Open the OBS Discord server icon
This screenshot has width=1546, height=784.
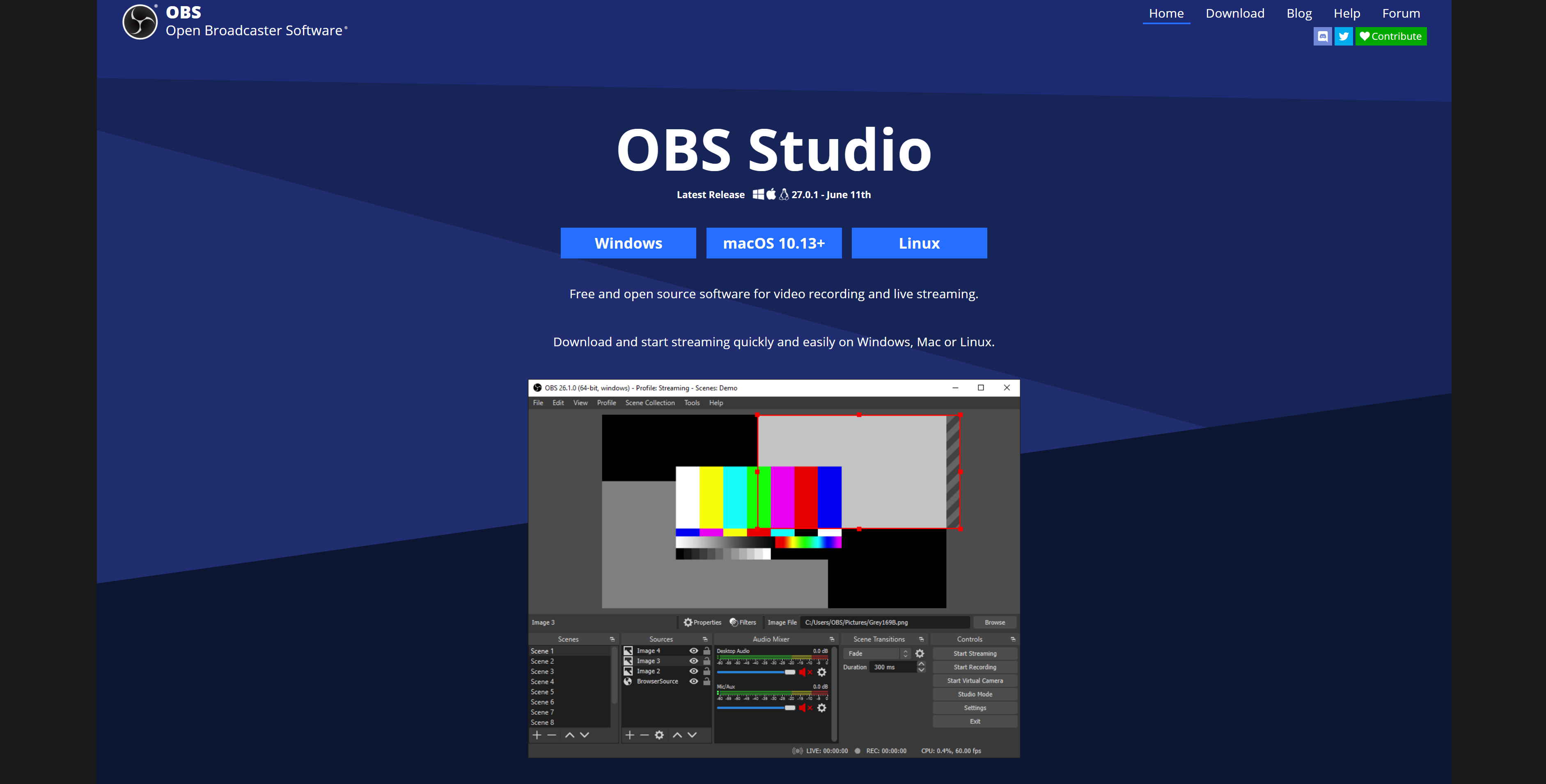pos(1322,36)
